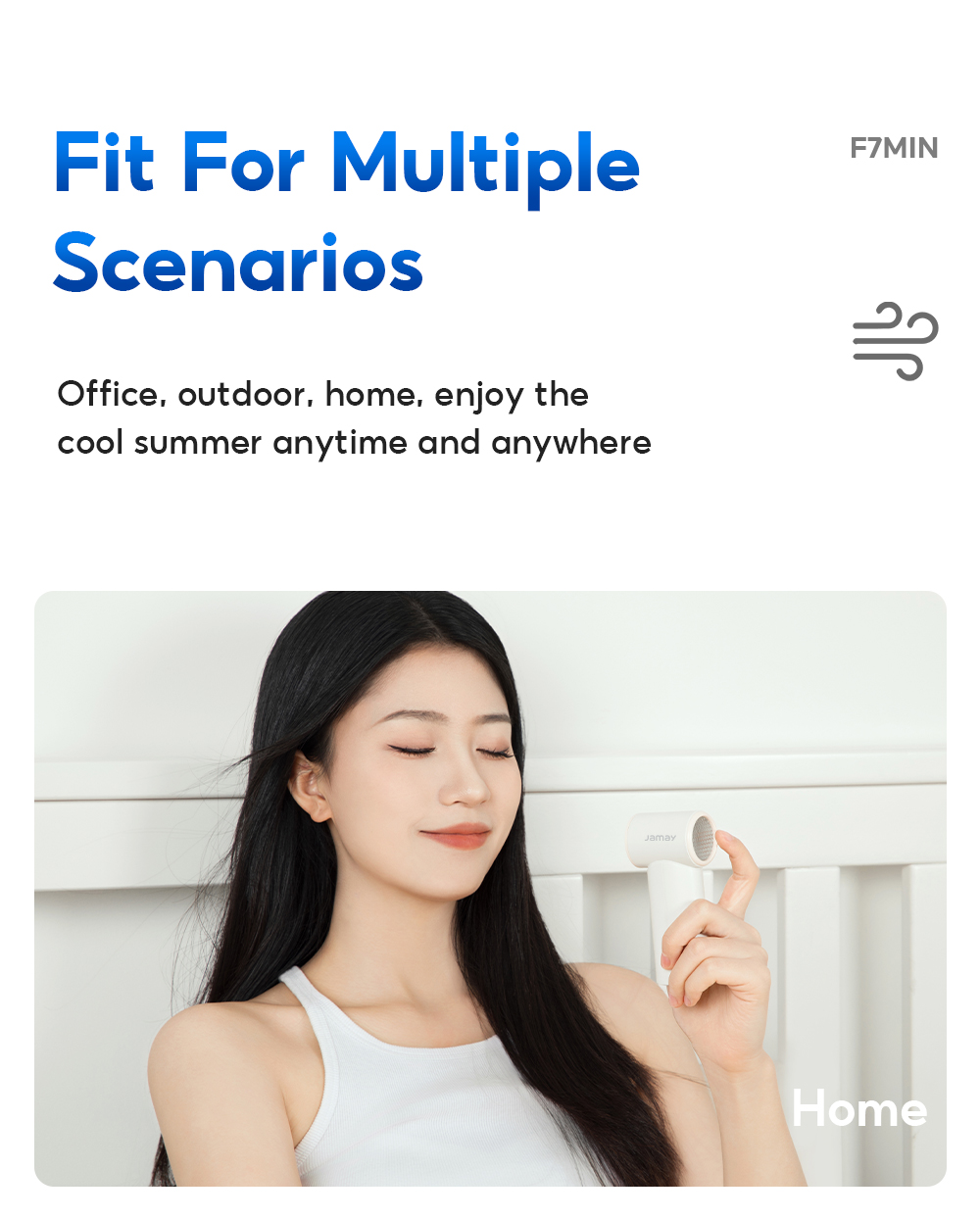Select the 'Fit For Multiple' heading line
Image resolution: width=980 pixels, height=1219 pixels.
(347, 165)
